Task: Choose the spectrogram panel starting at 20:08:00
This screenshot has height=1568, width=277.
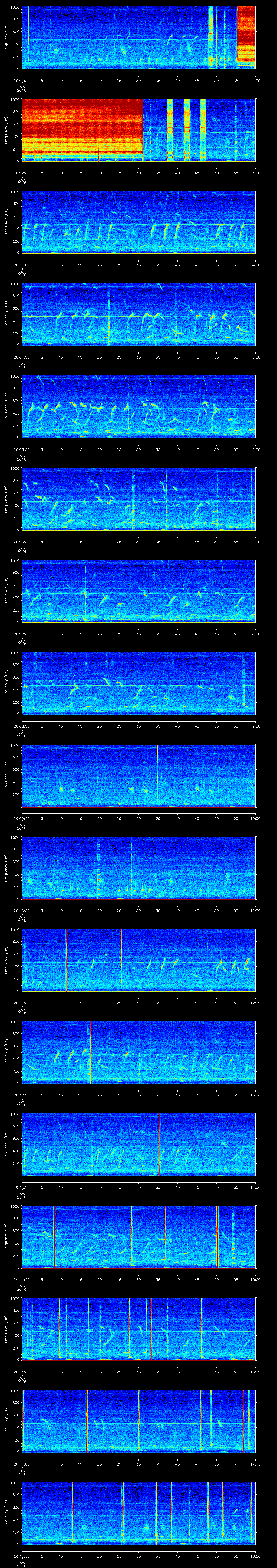Action: pyautogui.click(x=139, y=683)
